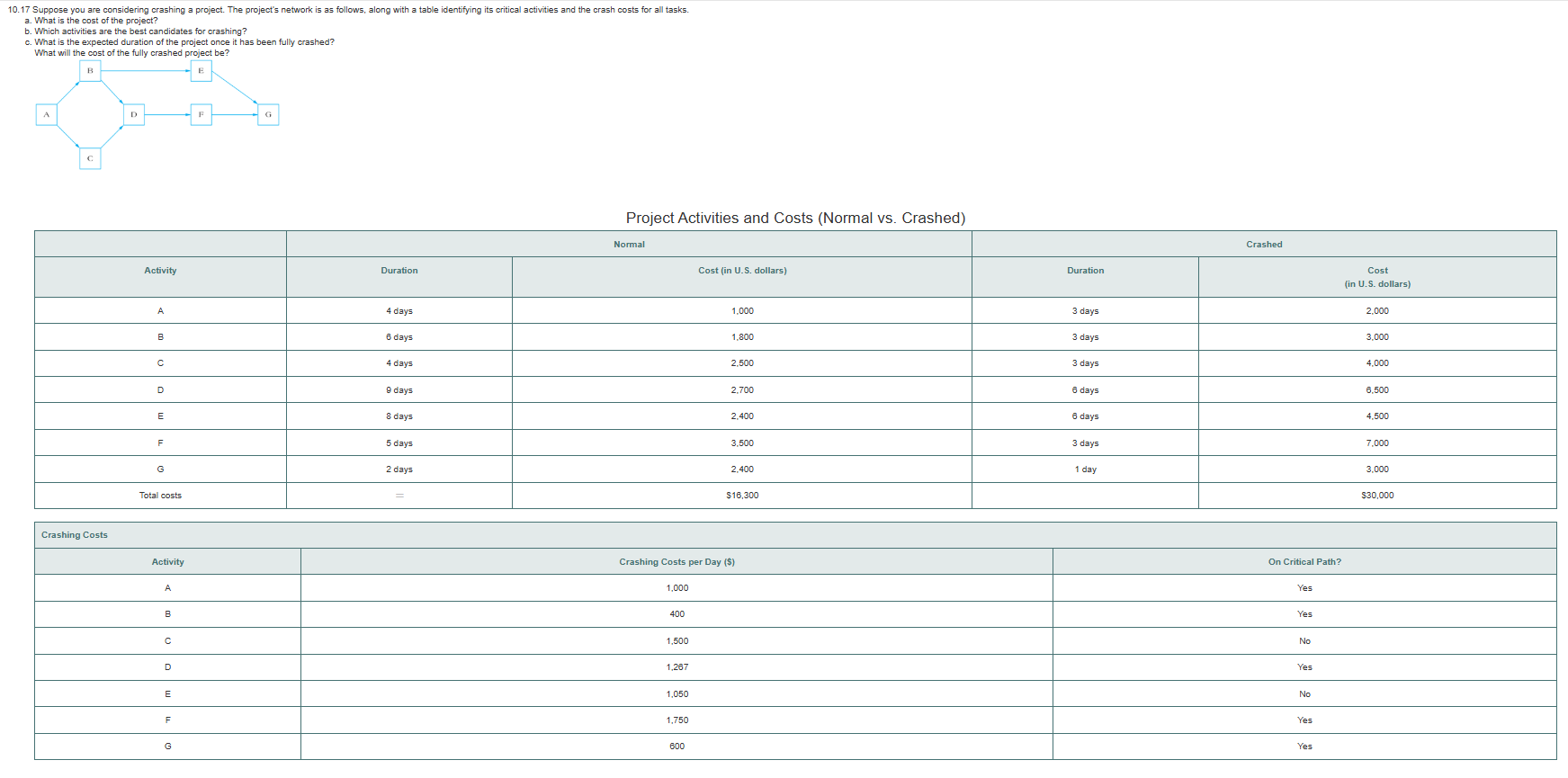Click activity F's normal cost '3,500'
This screenshot has width=1568, height=778.
pos(742,443)
